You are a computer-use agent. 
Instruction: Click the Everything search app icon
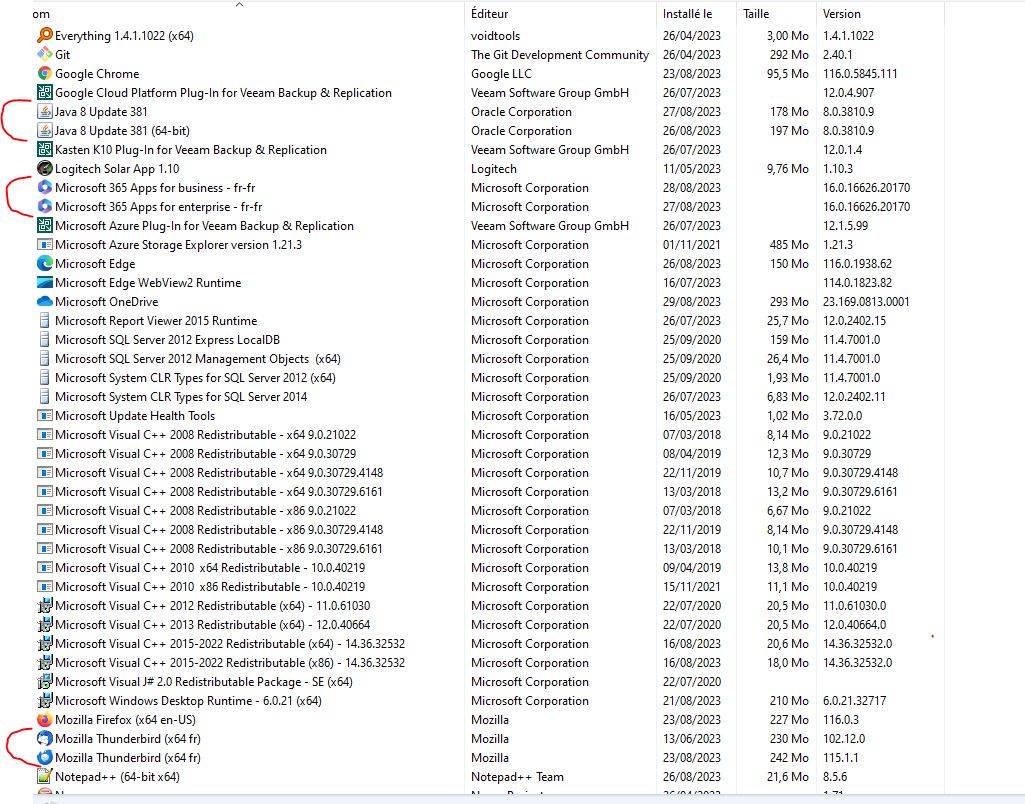(x=44, y=35)
